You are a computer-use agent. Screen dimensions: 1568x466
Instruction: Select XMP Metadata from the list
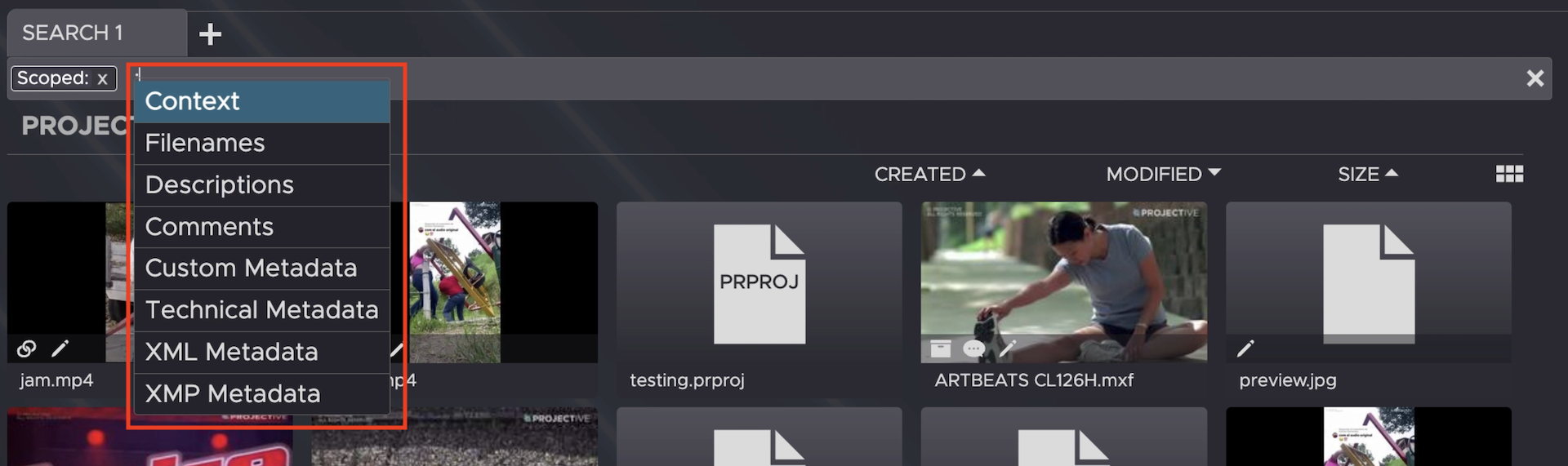pyautogui.click(x=261, y=394)
